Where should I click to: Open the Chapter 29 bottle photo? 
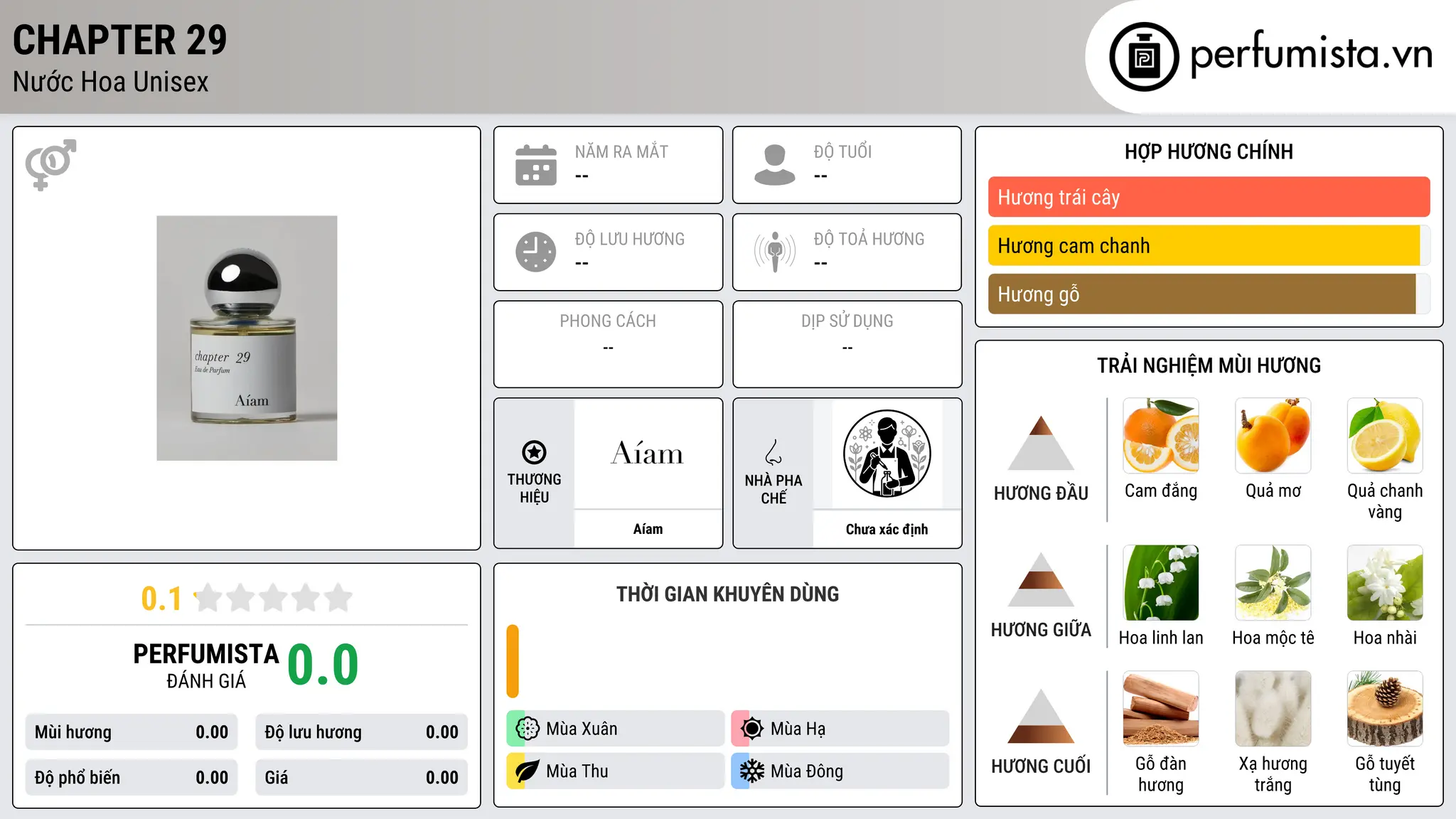[247, 338]
